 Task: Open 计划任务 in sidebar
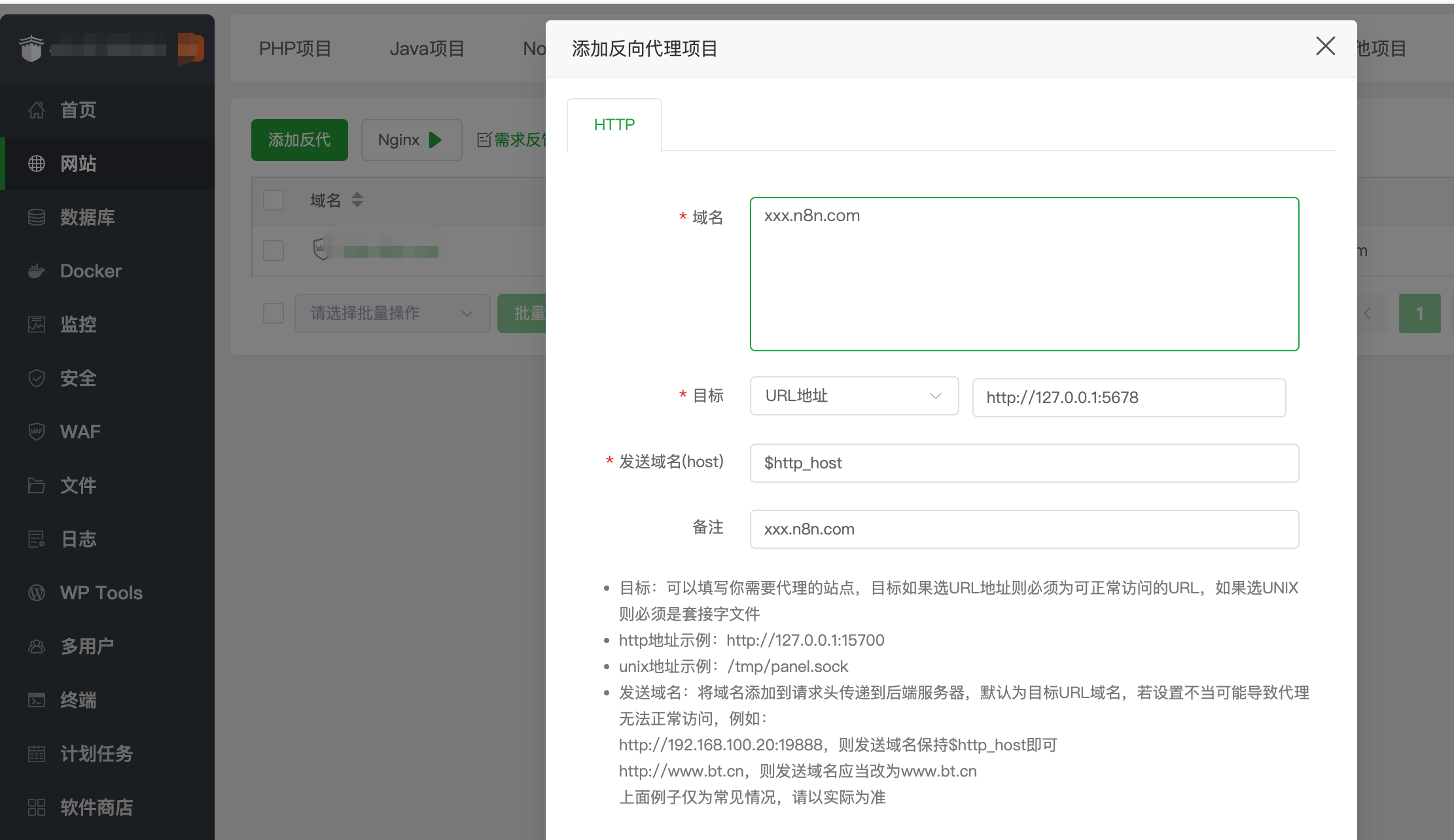click(x=107, y=754)
